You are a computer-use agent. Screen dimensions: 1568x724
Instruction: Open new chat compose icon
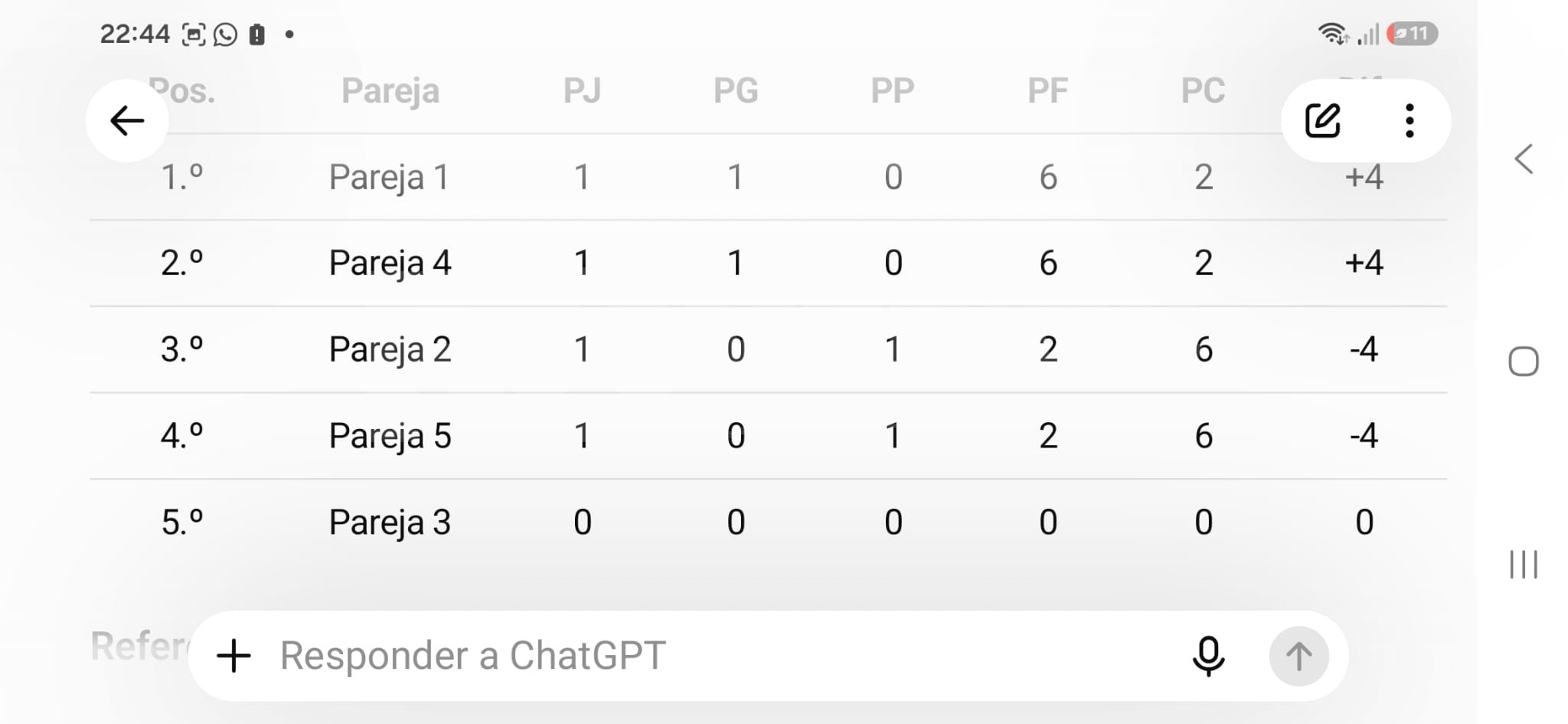click(x=1322, y=121)
